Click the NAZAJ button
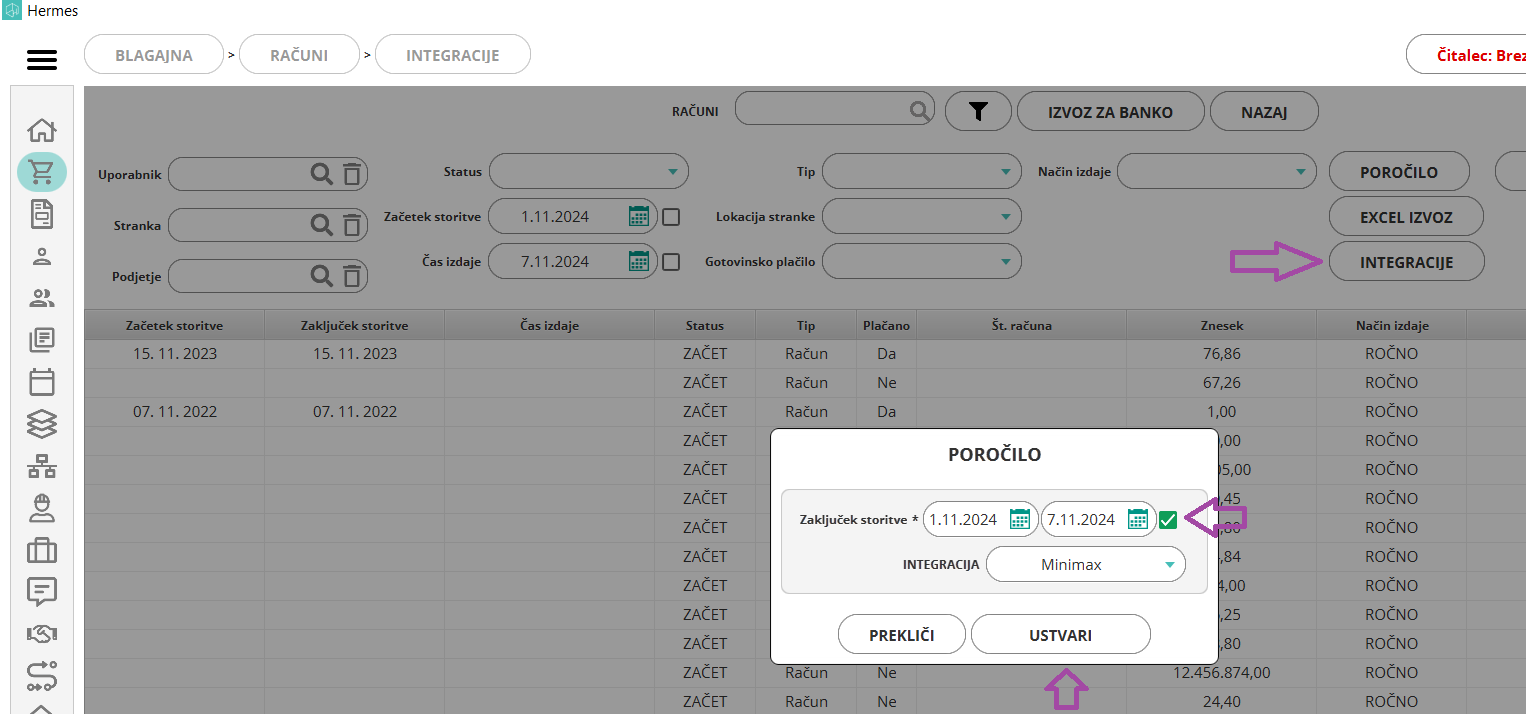 (x=1264, y=112)
